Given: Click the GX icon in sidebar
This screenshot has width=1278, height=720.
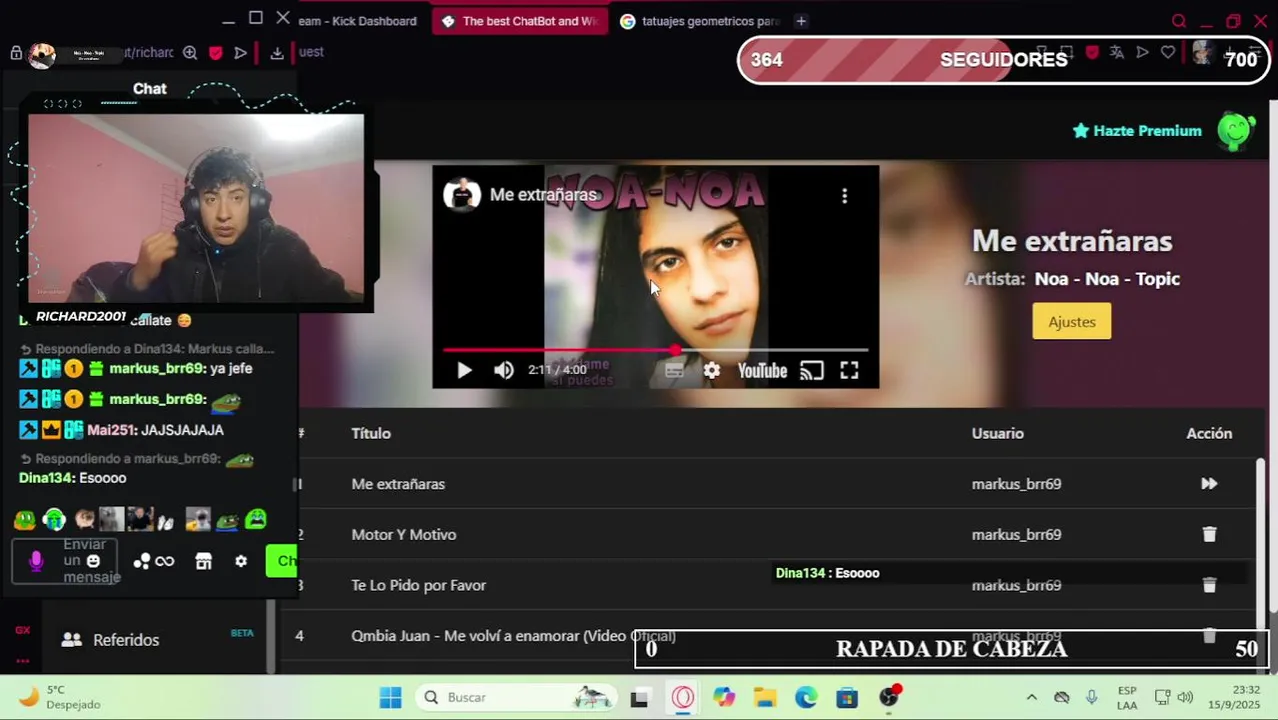Looking at the screenshot, I should pyautogui.click(x=22, y=630).
